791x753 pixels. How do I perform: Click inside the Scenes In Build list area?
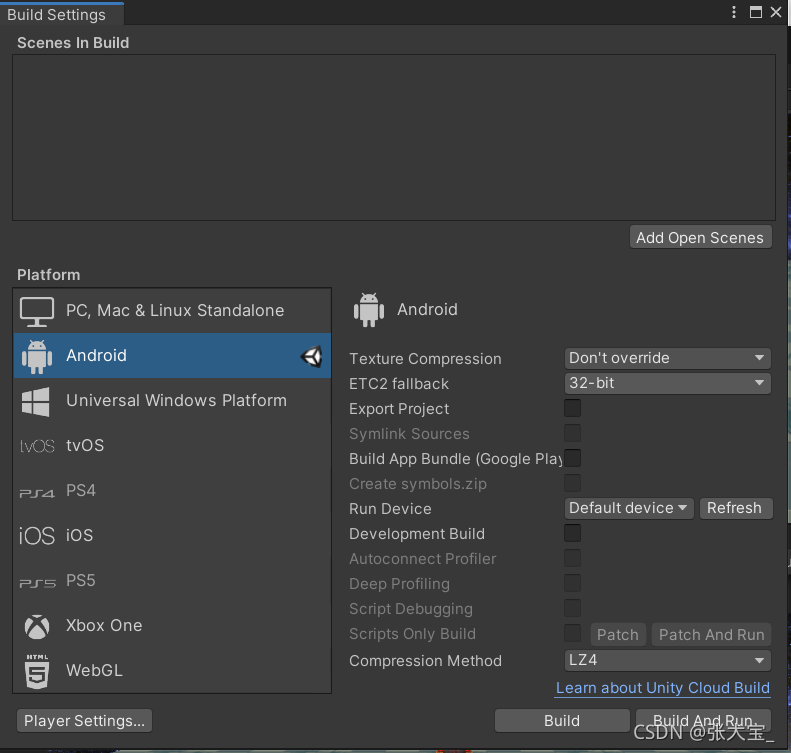(x=394, y=138)
